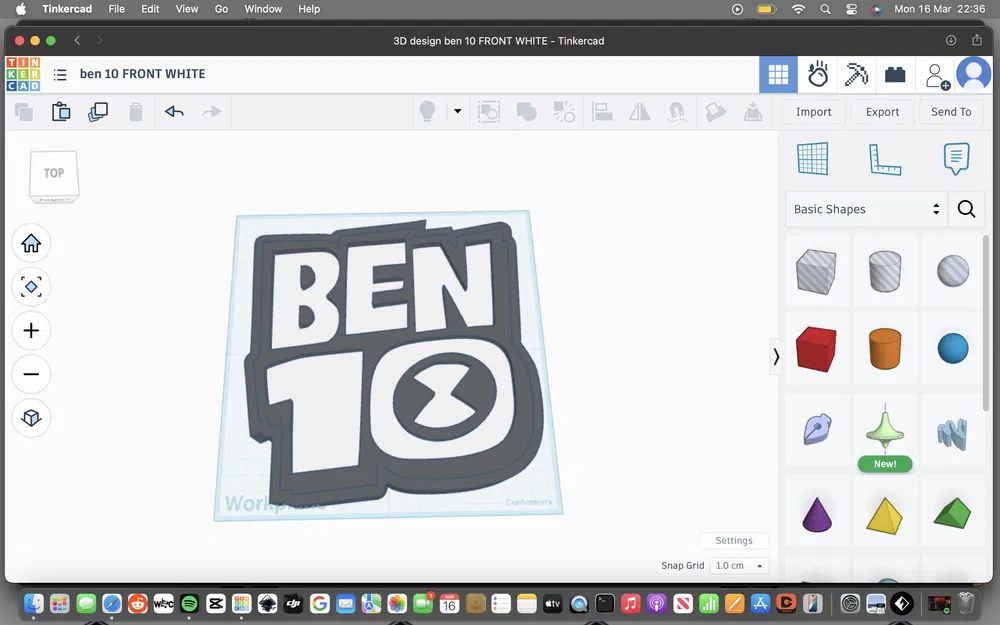Click the Notes annotation icon
The height and width of the screenshot is (625, 1000).
[956, 158]
